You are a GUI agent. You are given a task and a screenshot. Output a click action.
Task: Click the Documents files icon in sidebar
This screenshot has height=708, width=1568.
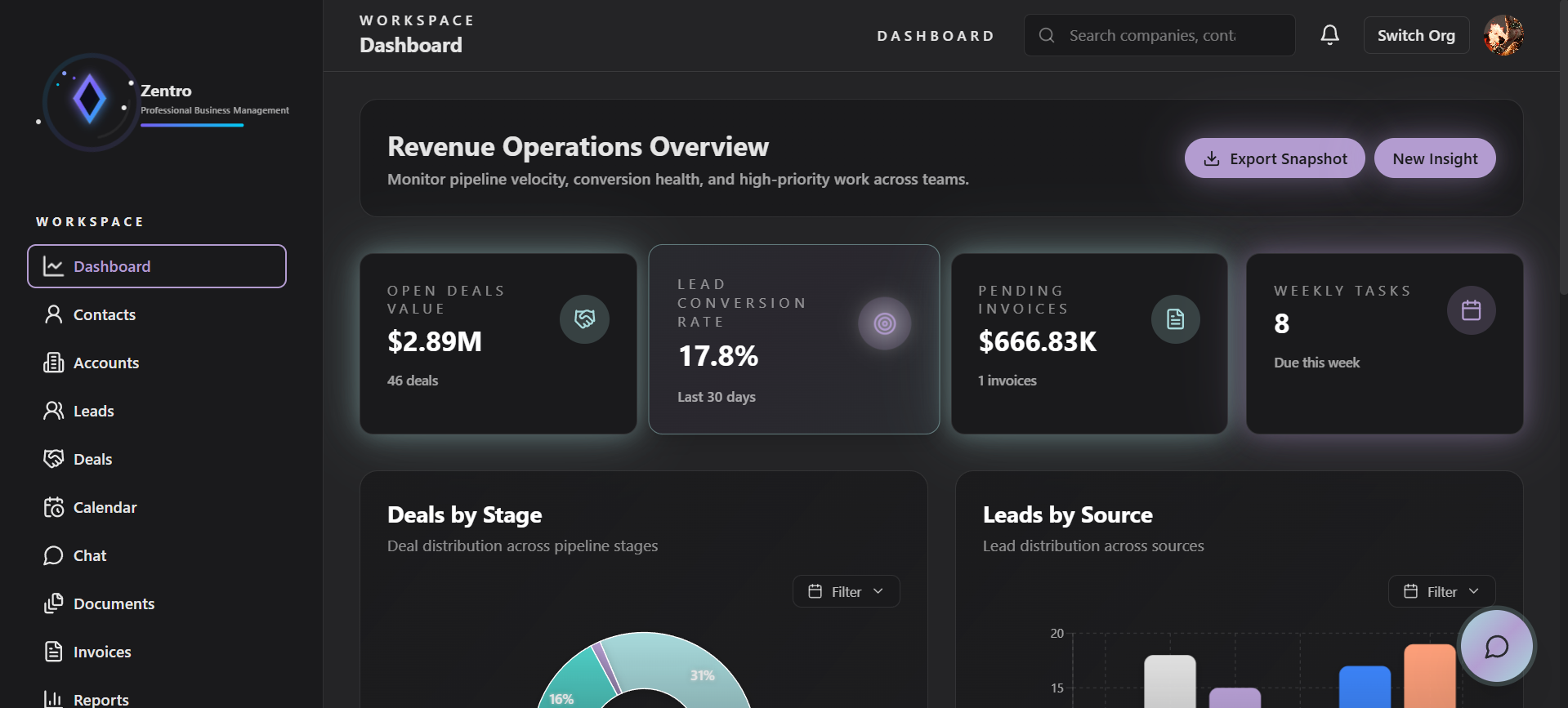click(53, 603)
